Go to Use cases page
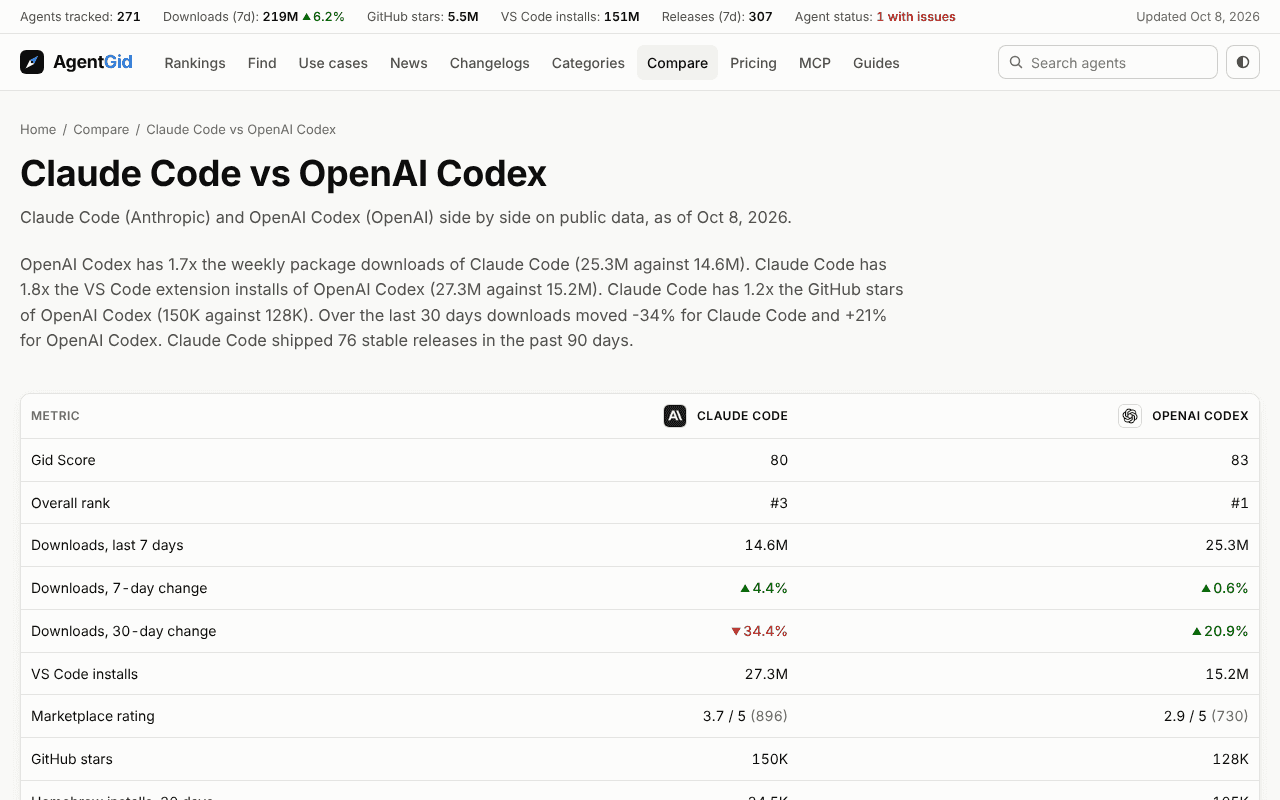Image resolution: width=1280 pixels, height=800 pixels. pyautogui.click(x=333, y=62)
